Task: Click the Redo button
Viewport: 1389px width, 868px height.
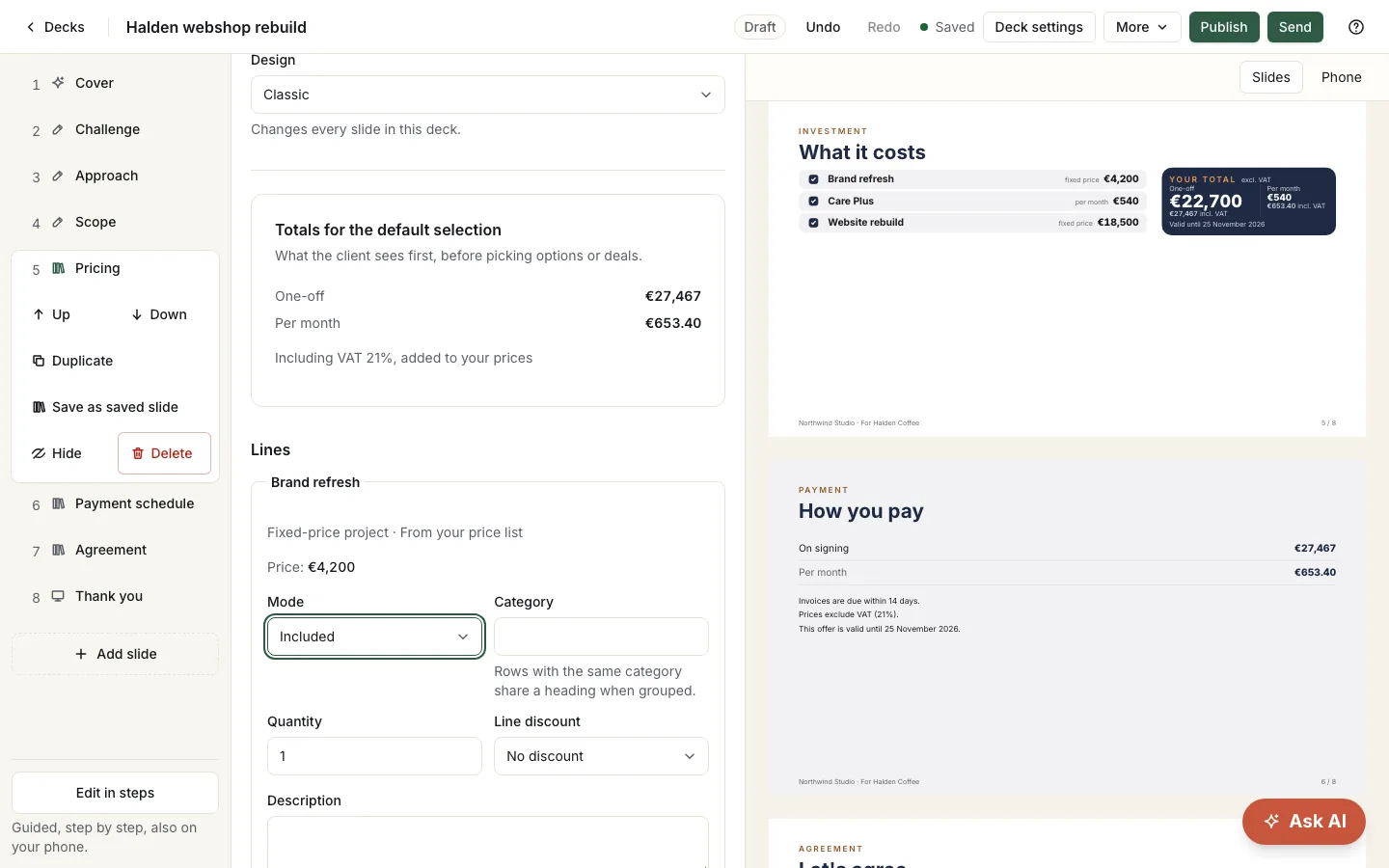Action: (x=884, y=27)
